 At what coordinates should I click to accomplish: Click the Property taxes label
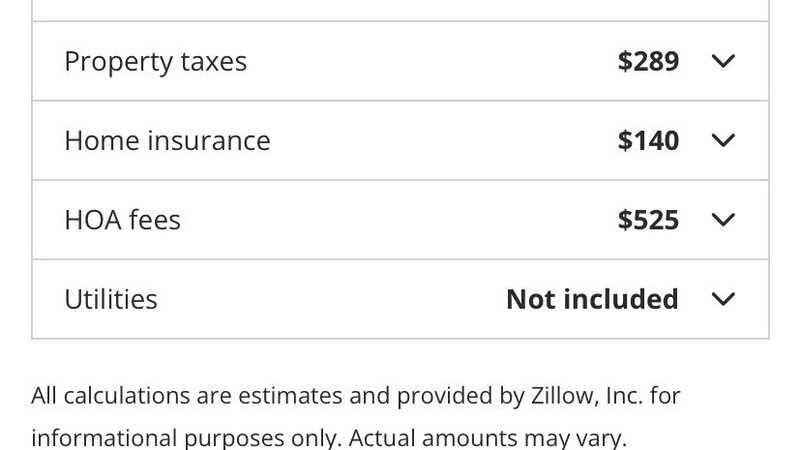pos(155,61)
